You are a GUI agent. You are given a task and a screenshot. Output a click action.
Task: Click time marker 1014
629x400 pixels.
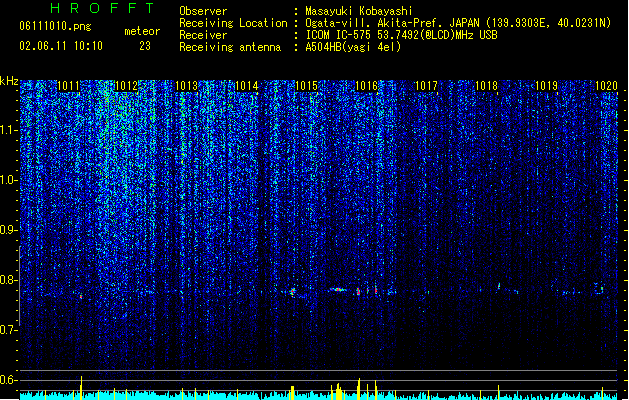[246, 86]
